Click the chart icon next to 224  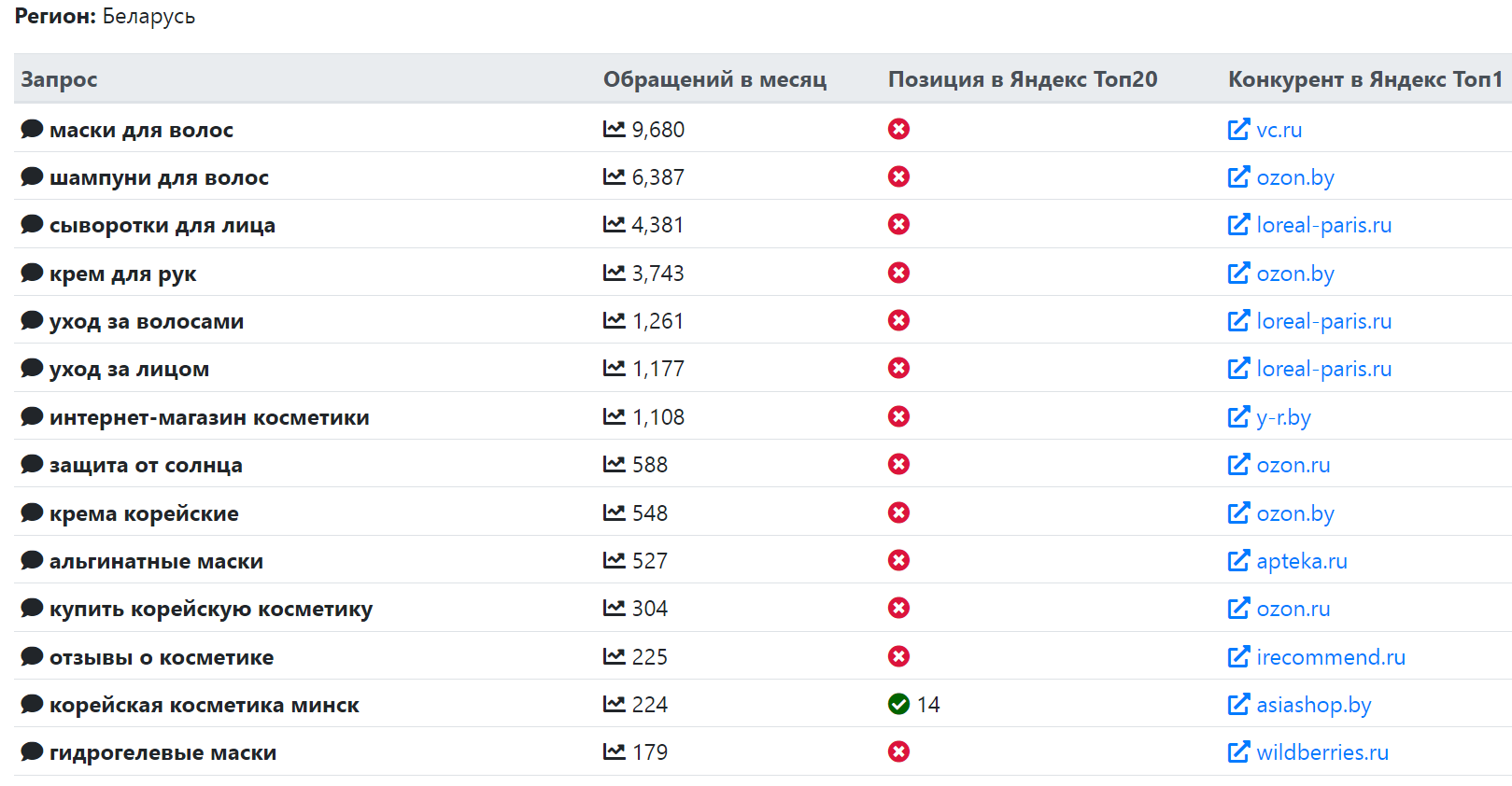click(614, 704)
